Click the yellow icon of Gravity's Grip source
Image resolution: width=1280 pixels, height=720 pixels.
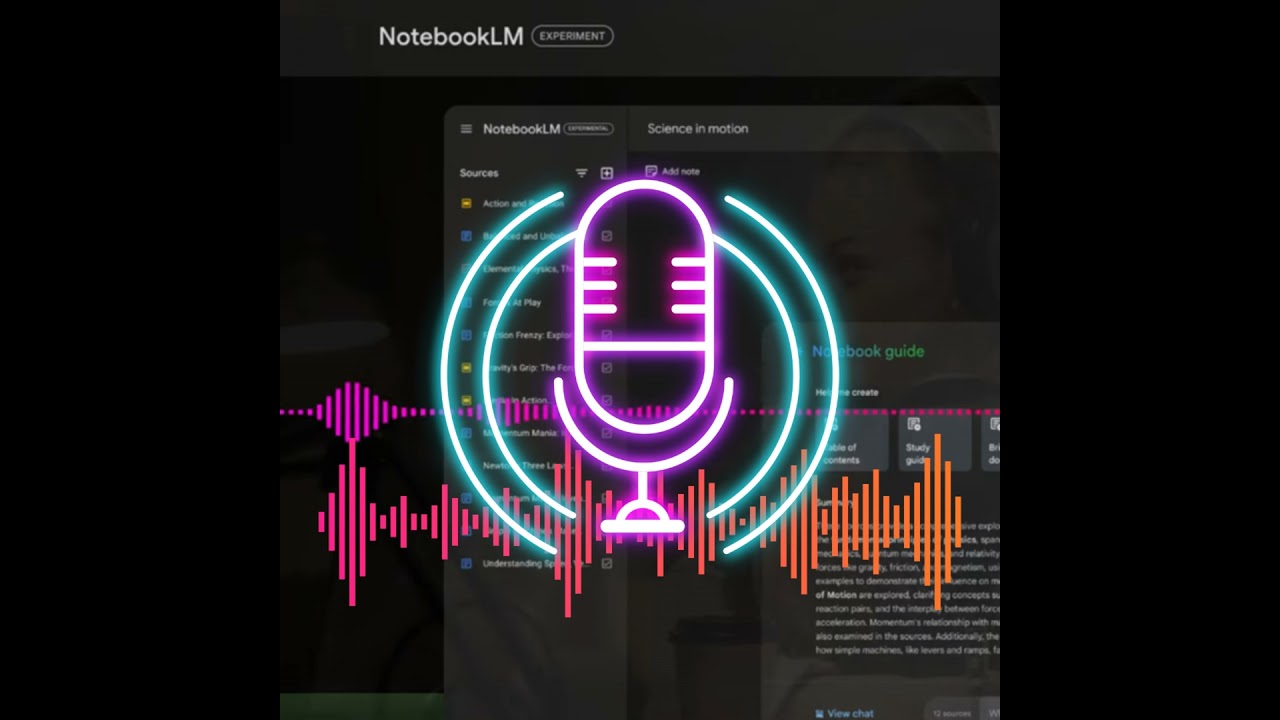coord(466,368)
